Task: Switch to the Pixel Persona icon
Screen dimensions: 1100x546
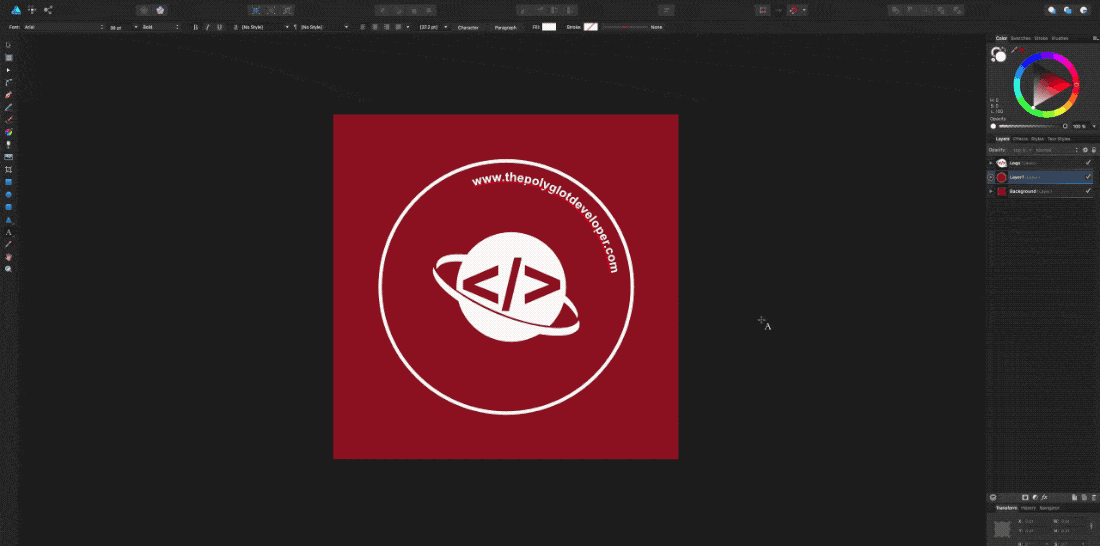Action: point(32,9)
